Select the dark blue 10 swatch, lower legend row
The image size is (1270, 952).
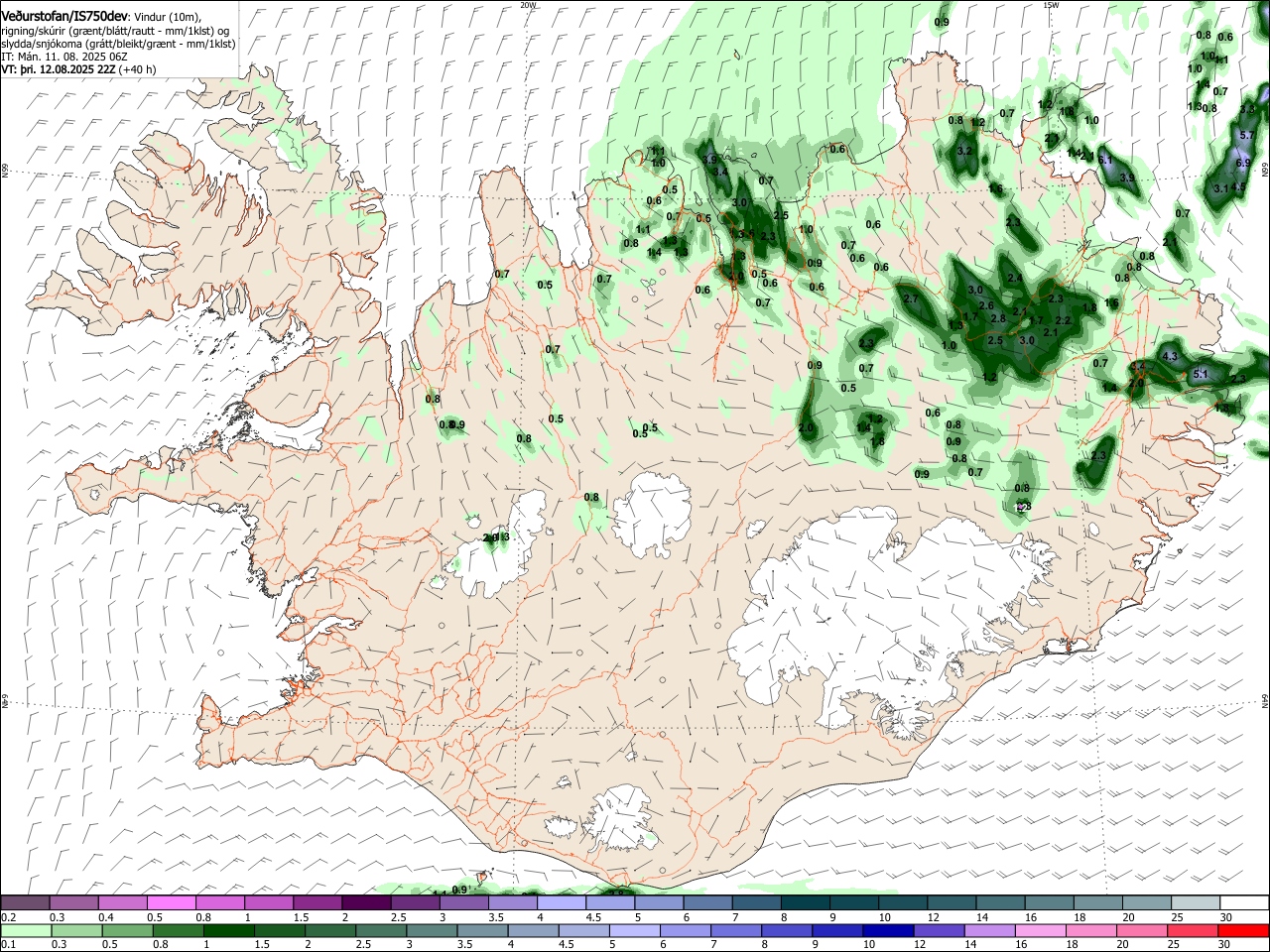click(887, 930)
